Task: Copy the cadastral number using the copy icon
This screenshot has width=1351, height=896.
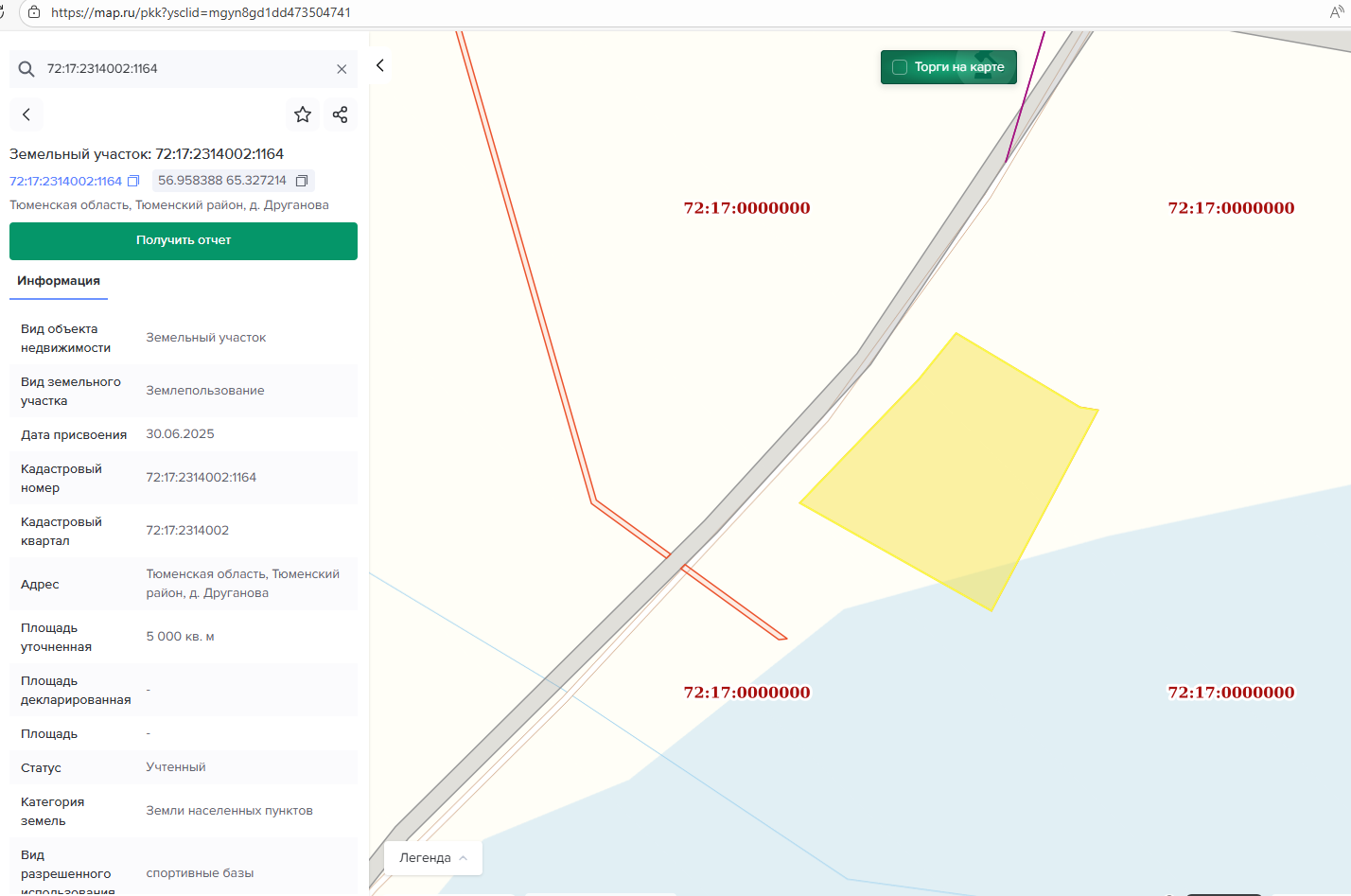Action: click(x=133, y=181)
